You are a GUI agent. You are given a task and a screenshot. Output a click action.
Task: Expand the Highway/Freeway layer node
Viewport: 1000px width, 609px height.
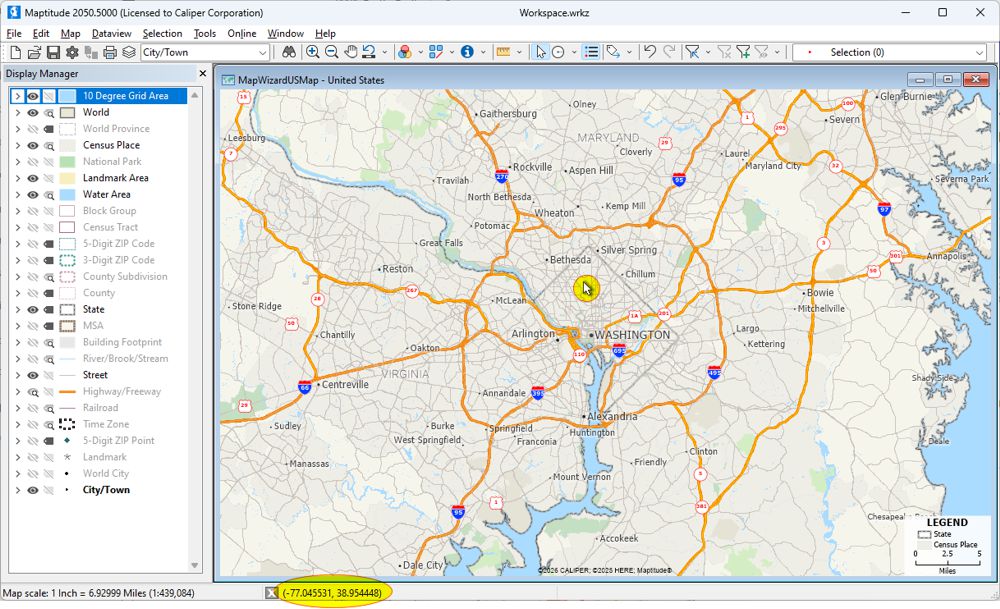[x=18, y=392]
